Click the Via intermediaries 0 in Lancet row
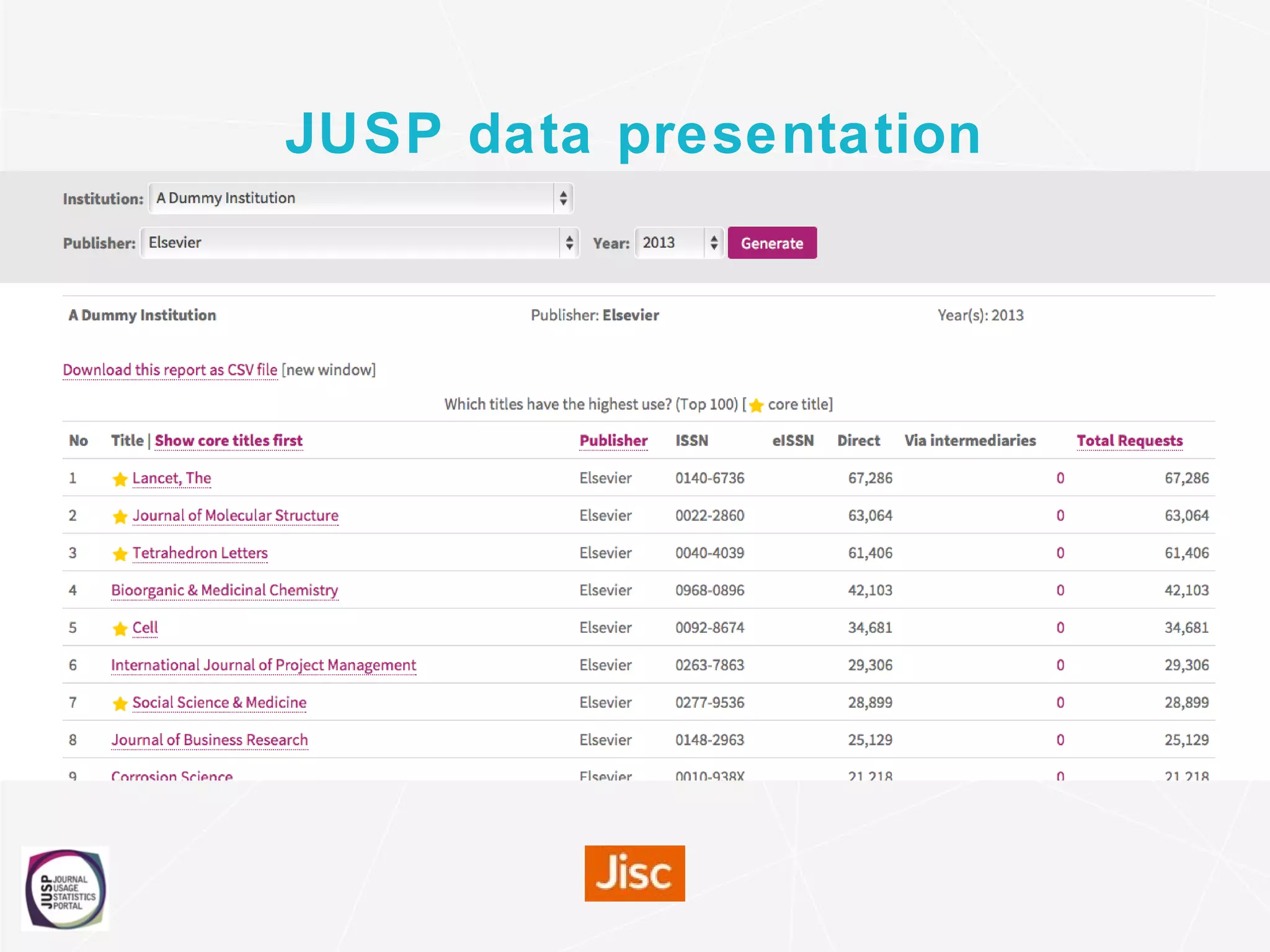This screenshot has width=1270, height=952. tap(1060, 478)
